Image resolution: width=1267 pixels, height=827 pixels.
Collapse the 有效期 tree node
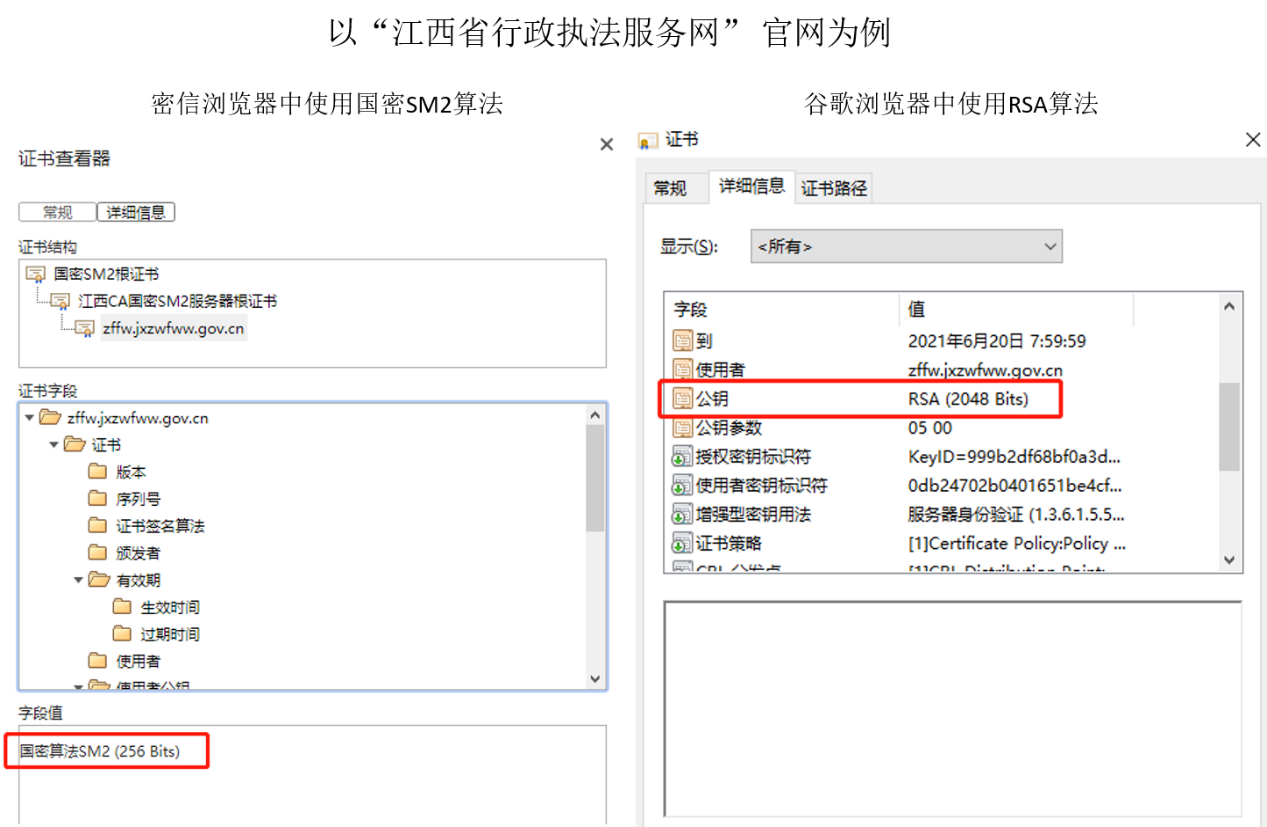tap(78, 580)
